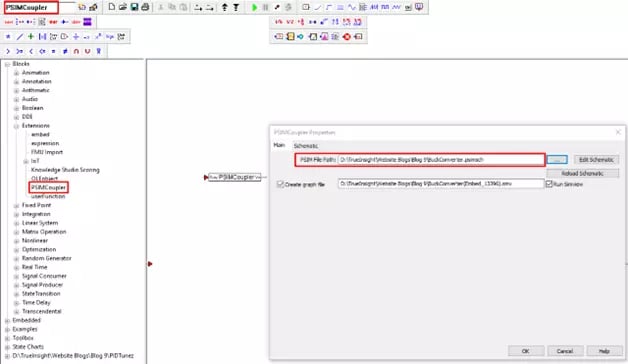Click the PSIM File Path input field
628x364 pixels.
click(x=441, y=159)
